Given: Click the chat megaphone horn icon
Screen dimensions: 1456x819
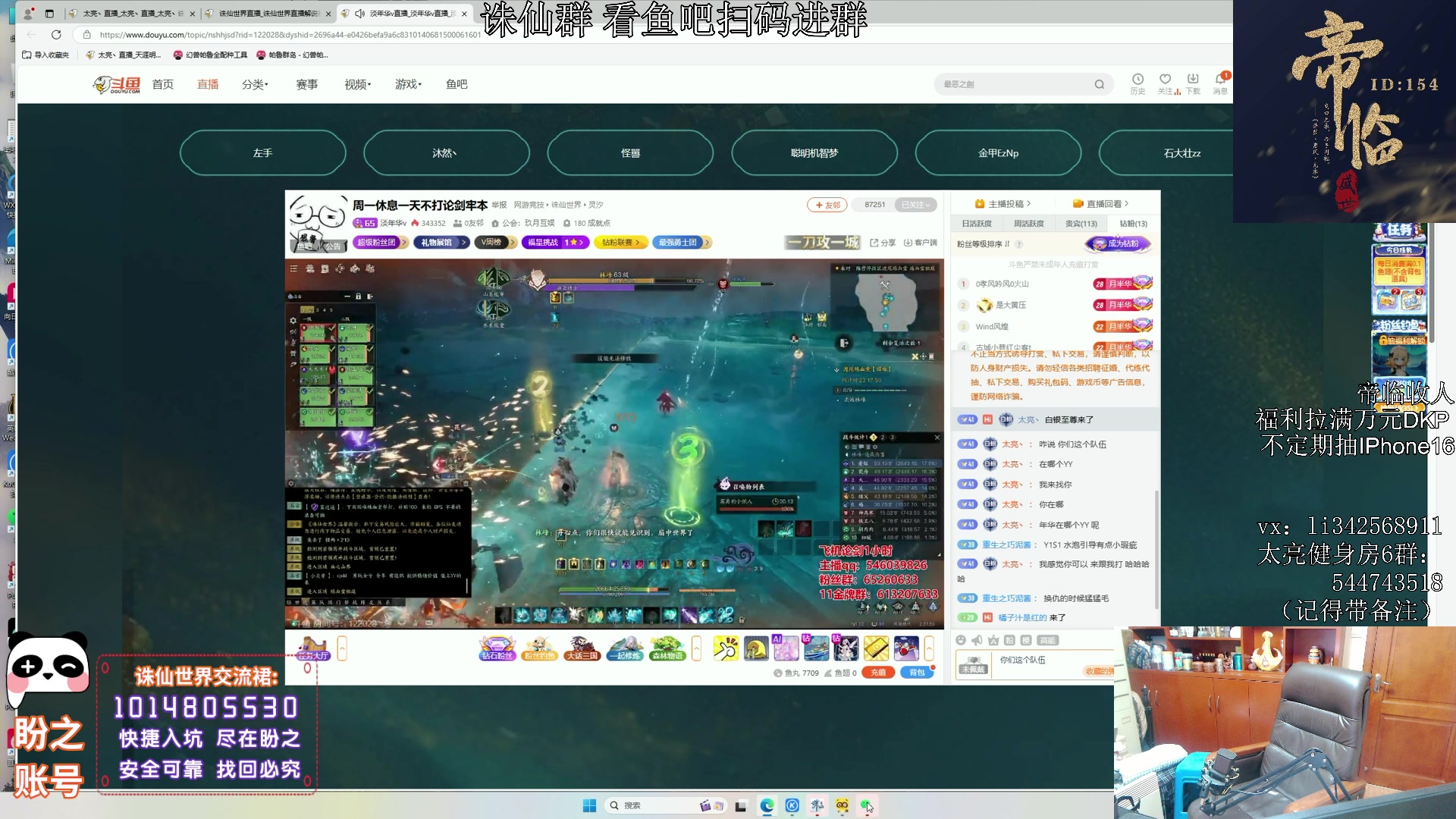Looking at the screenshot, I should point(977,640).
